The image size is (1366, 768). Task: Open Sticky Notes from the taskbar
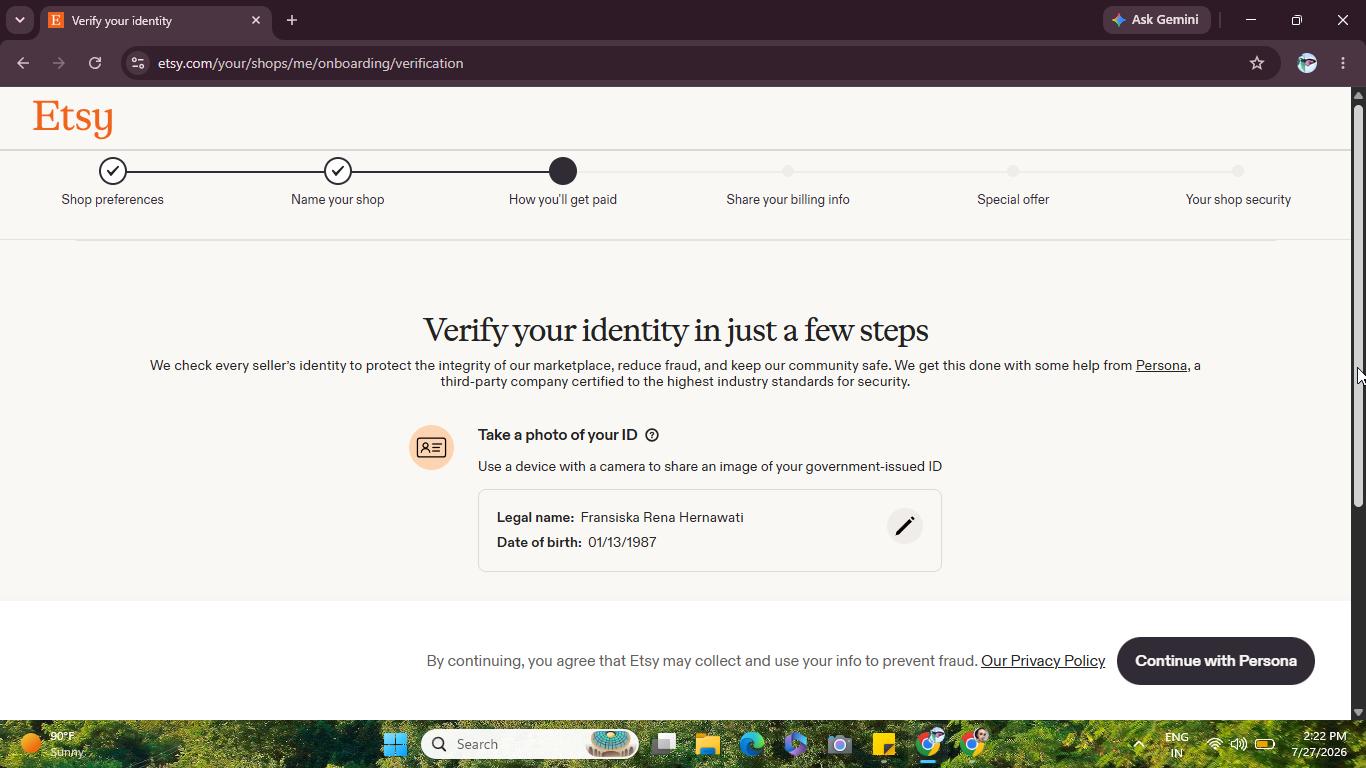point(884,744)
